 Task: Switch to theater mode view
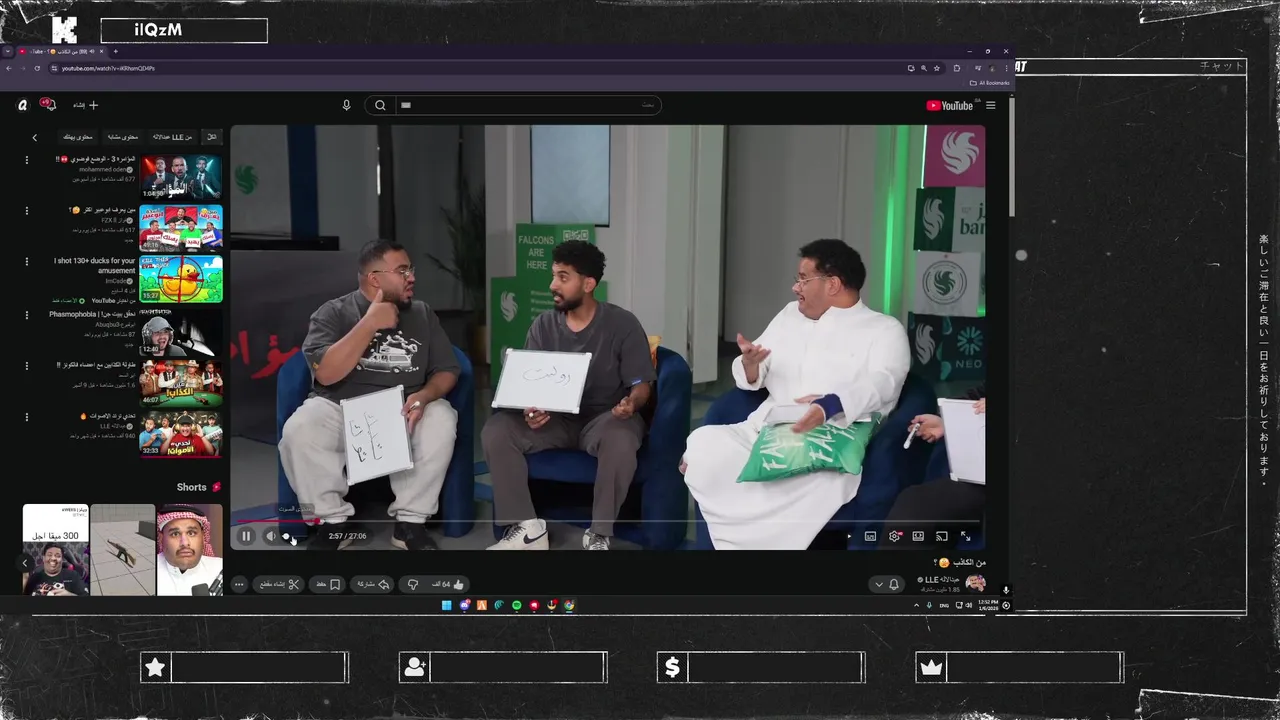point(918,536)
